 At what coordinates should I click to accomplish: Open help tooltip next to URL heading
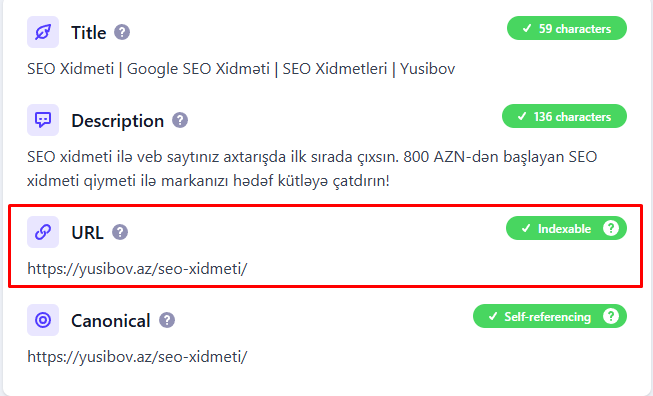[x=120, y=232]
